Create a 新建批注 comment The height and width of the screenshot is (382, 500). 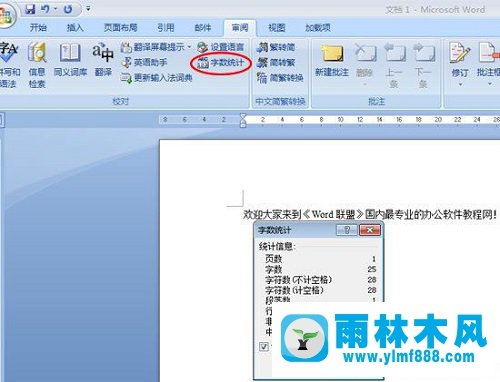(332, 60)
